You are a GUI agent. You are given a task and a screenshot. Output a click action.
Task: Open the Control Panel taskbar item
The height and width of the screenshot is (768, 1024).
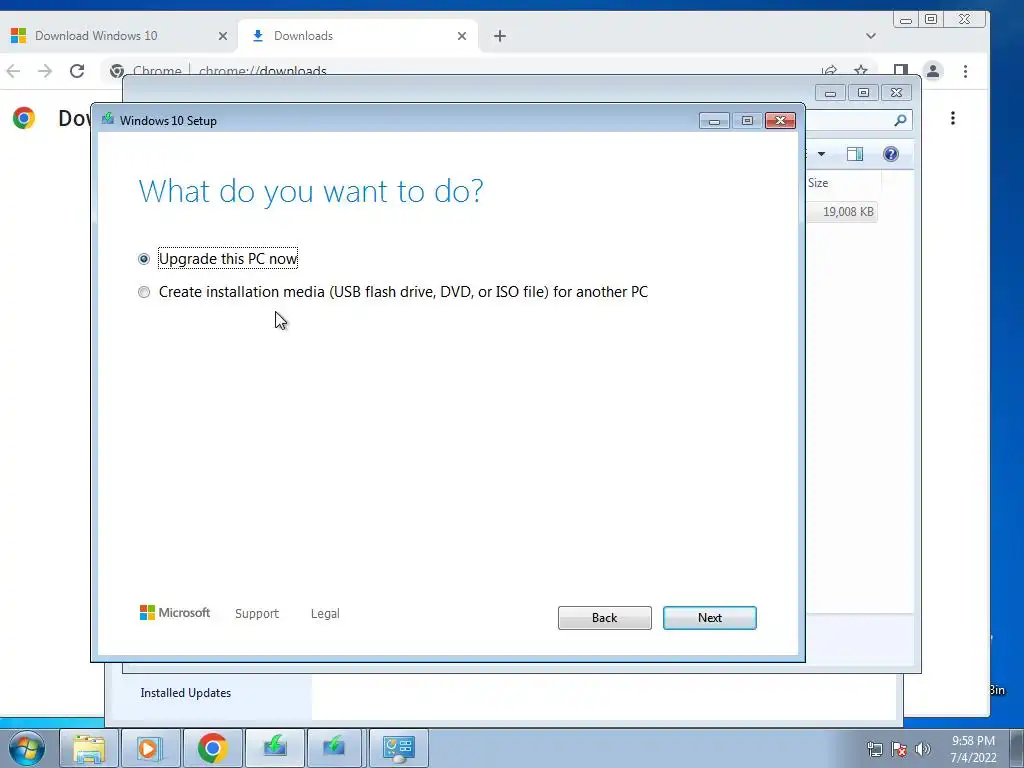(398, 748)
